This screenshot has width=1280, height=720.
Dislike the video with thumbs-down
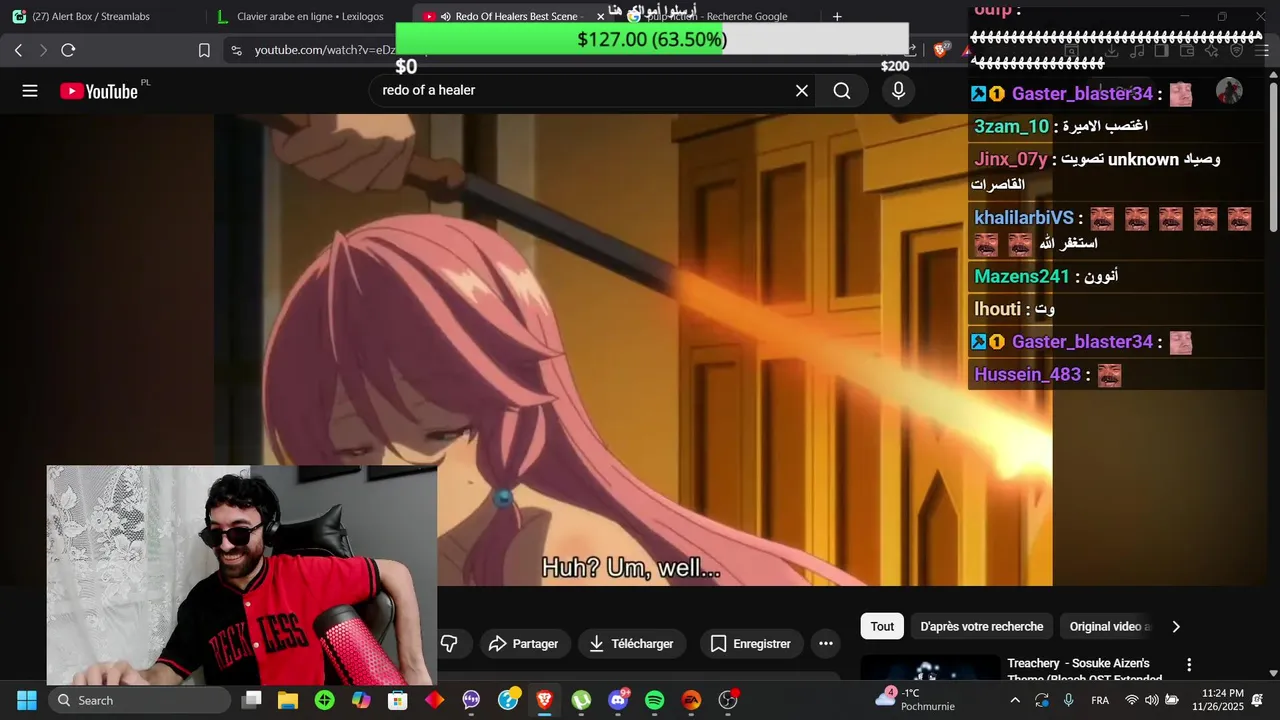(450, 644)
